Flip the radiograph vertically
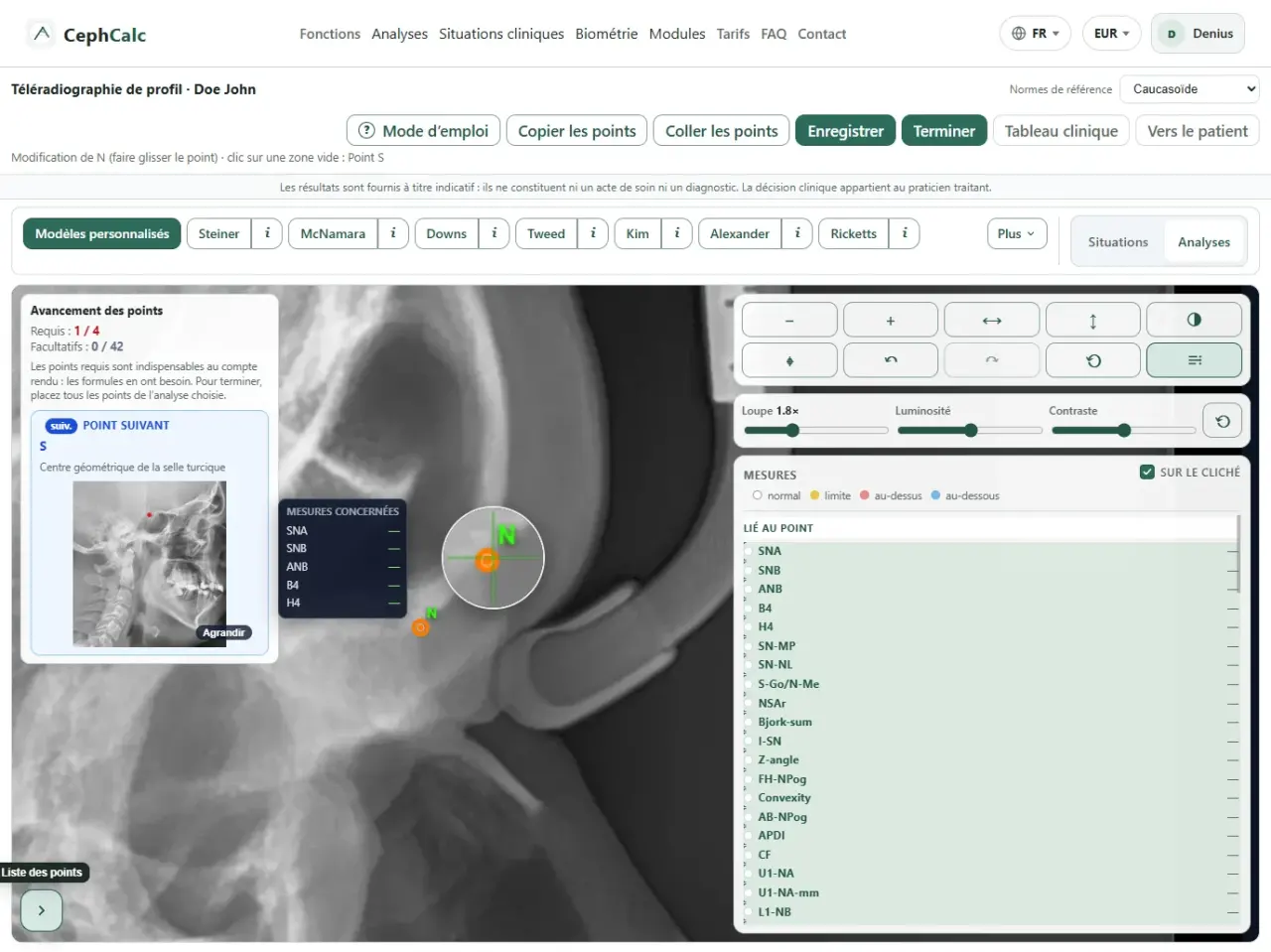This screenshot has width=1271, height=952. (1093, 320)
